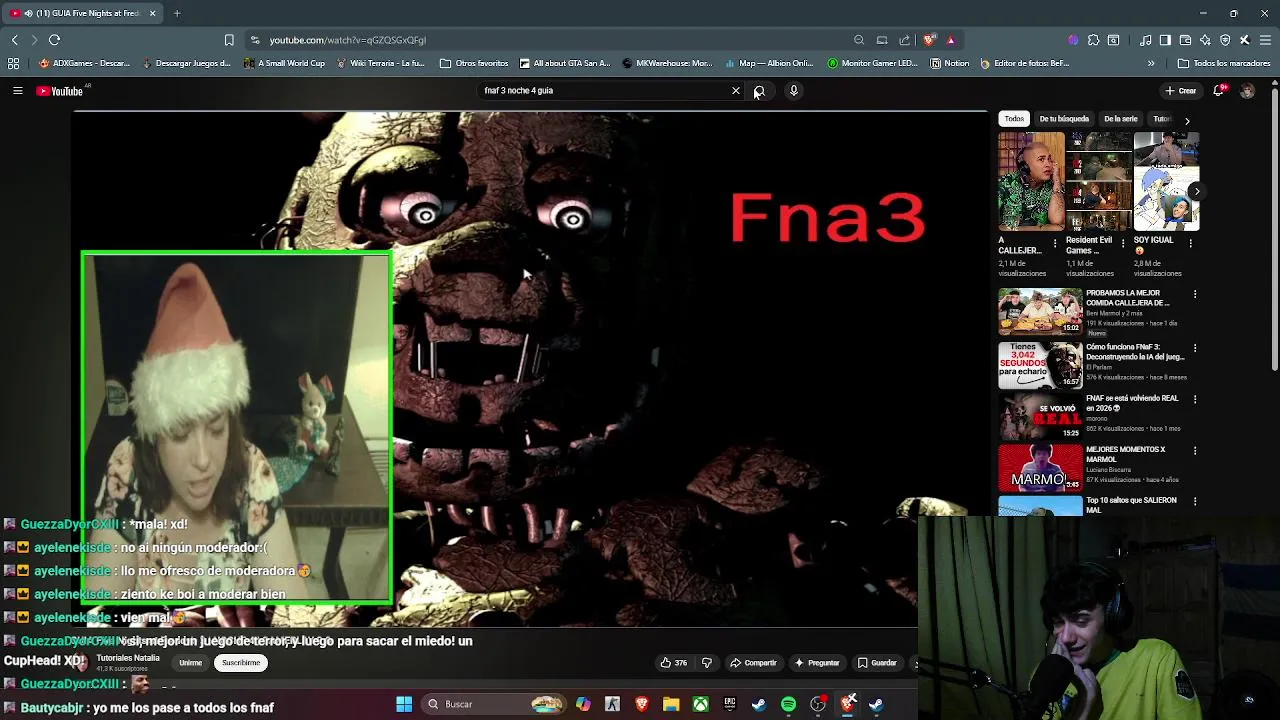
Task: Click the taskbar Buscar search box
Action: (x=494, y=704)
